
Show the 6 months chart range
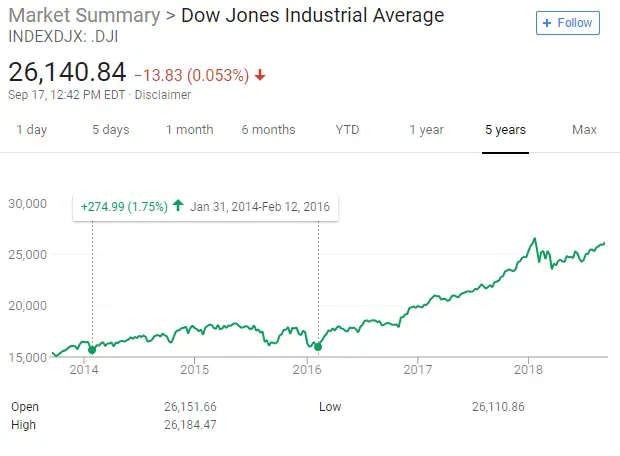tap(268, 130)
